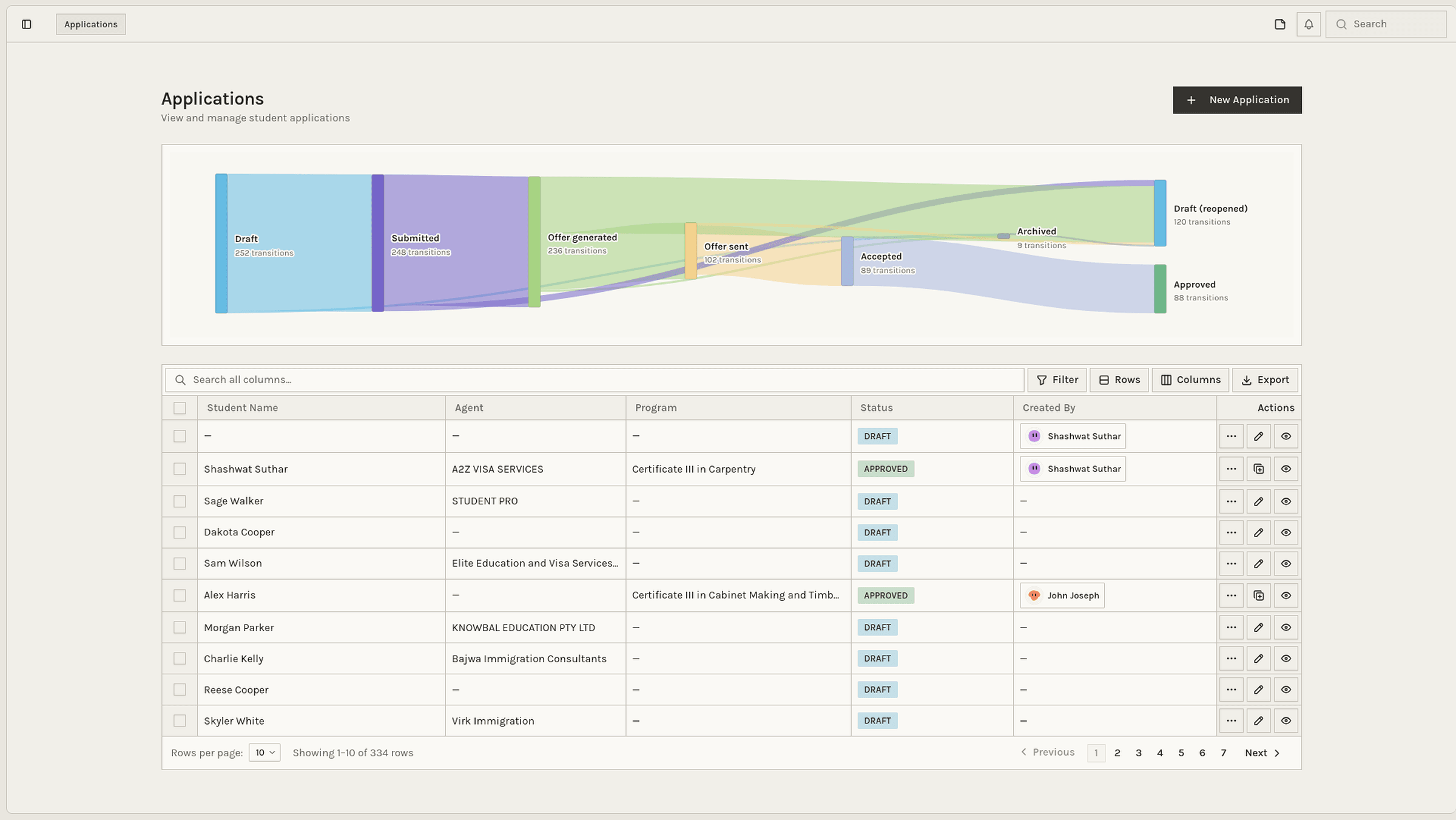Open rows per page dropdown
This screenshot has height=820, width=1456.
265,753
